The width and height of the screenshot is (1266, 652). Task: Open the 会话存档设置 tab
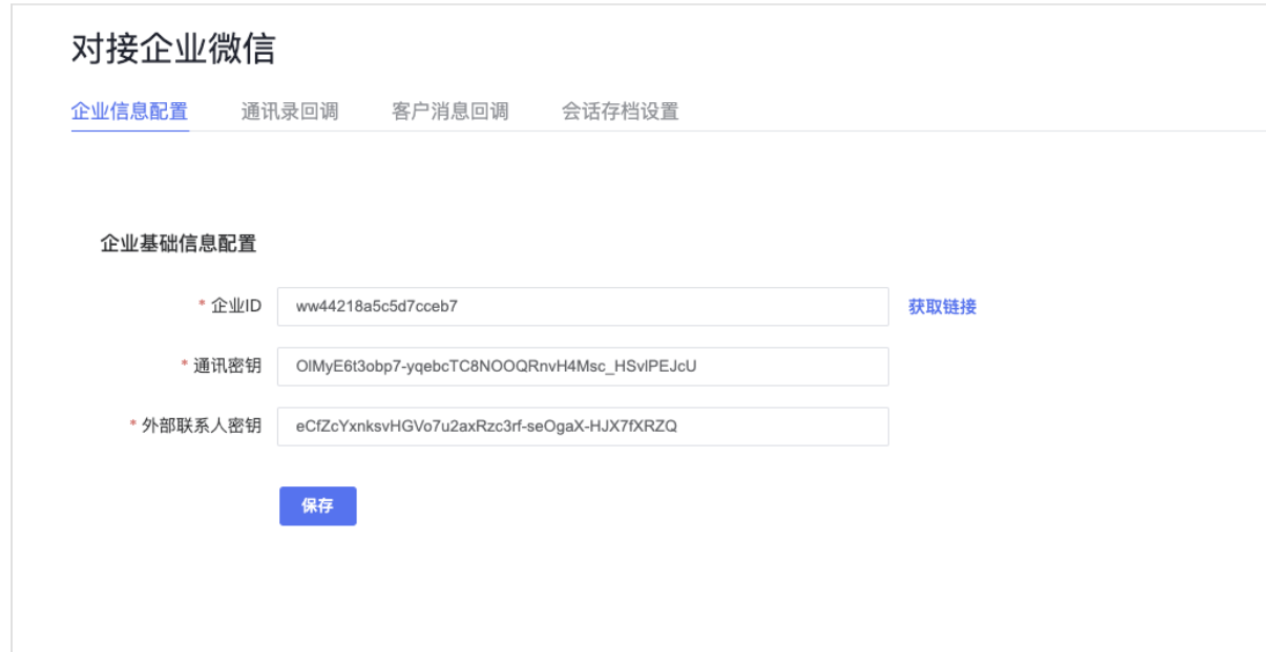click(x=620, y=111)
